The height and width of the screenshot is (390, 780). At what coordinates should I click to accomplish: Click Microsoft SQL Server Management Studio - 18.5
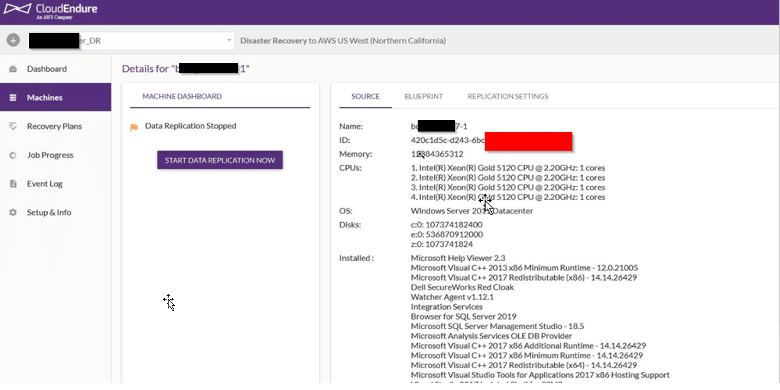pos(497,326)
